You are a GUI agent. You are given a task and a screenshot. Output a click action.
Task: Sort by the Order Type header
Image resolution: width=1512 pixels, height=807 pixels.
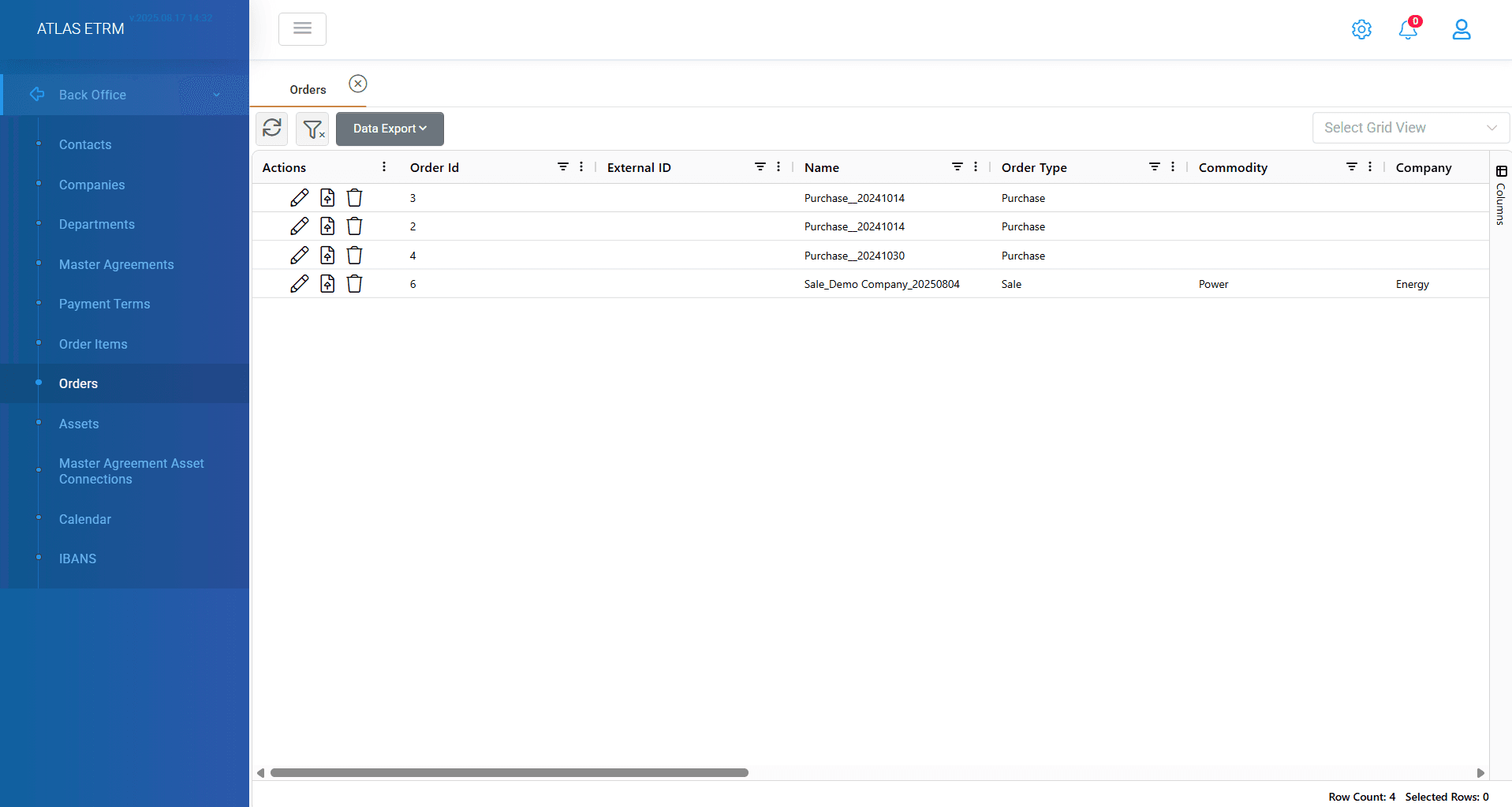pos(1034,167)
